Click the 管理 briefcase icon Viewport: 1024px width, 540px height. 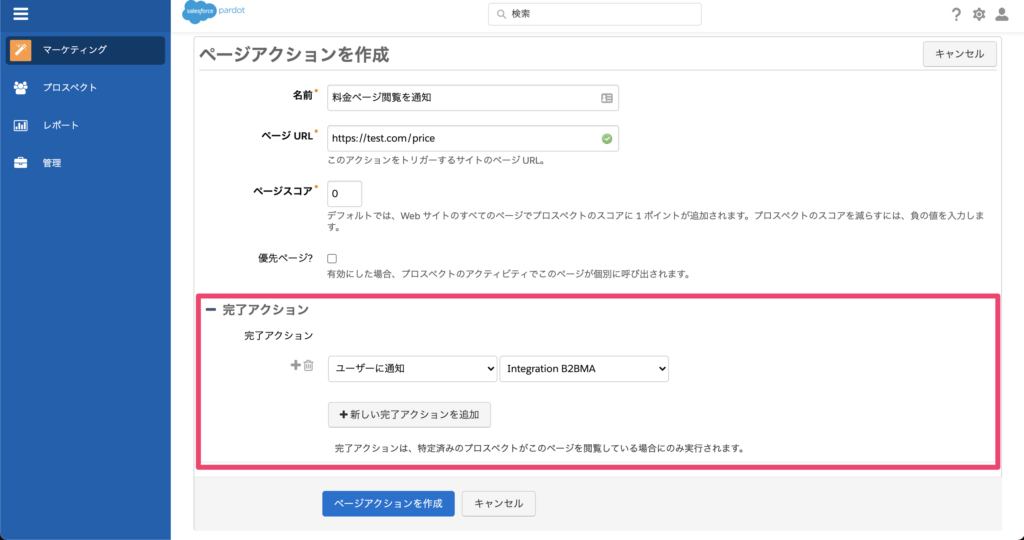(20, 163)
